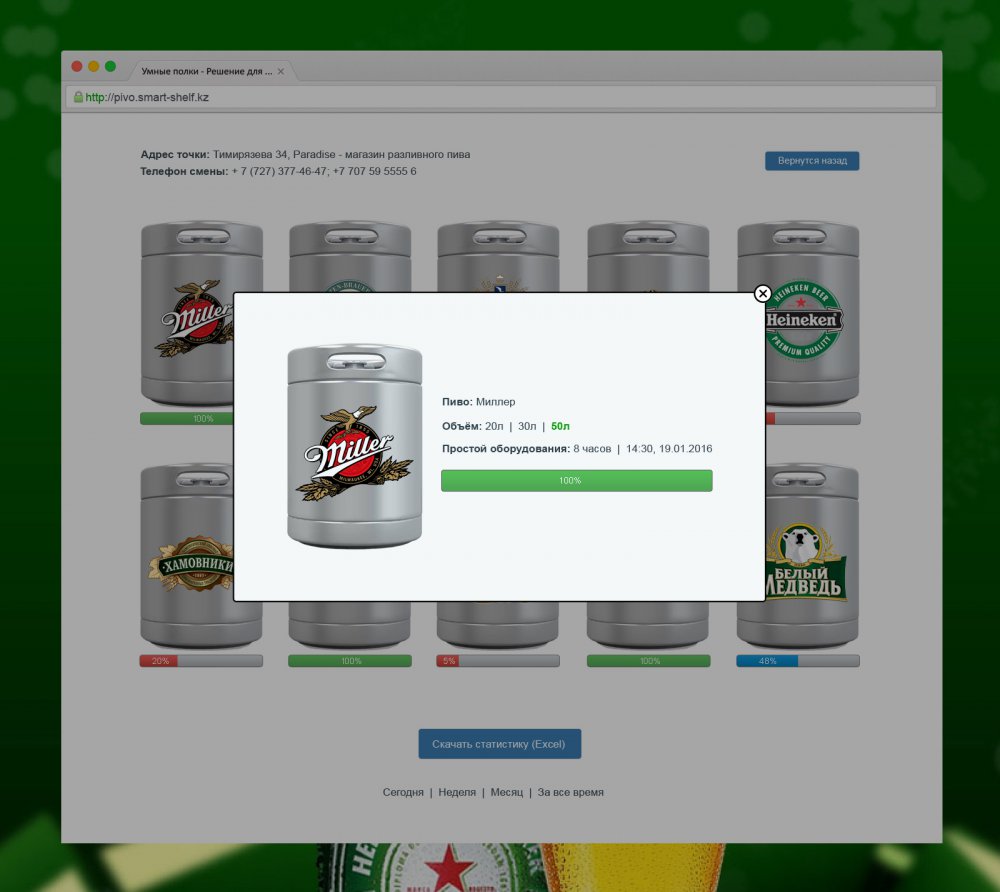Viewport: 1000px width, 892px height.
Task: Select the Сегодня period link
Action: [403, 793]
